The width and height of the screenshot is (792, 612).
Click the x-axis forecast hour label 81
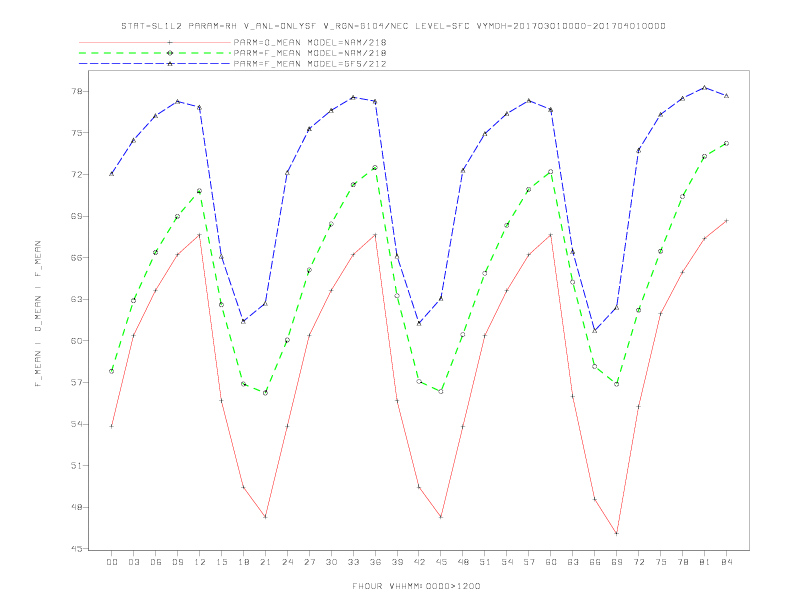tap(705, 562)
